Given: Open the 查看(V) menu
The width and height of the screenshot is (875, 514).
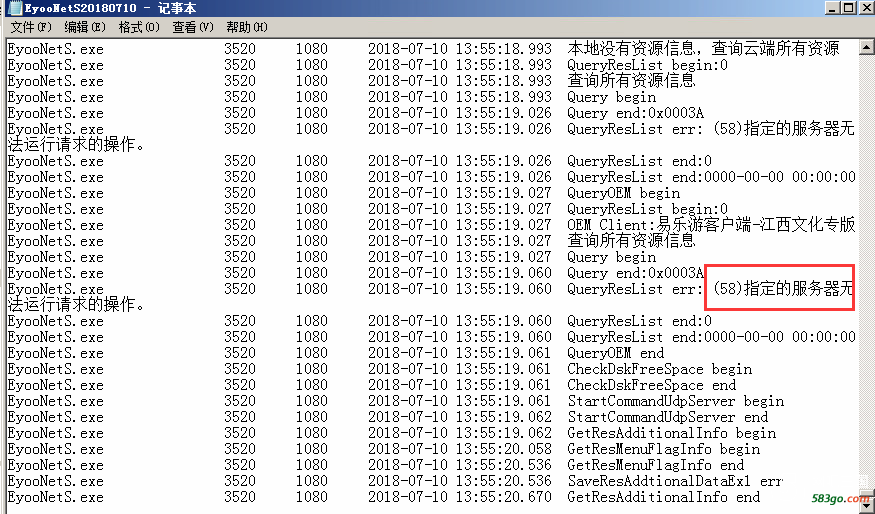Looking at the screenshot, I should coord(193,27).
